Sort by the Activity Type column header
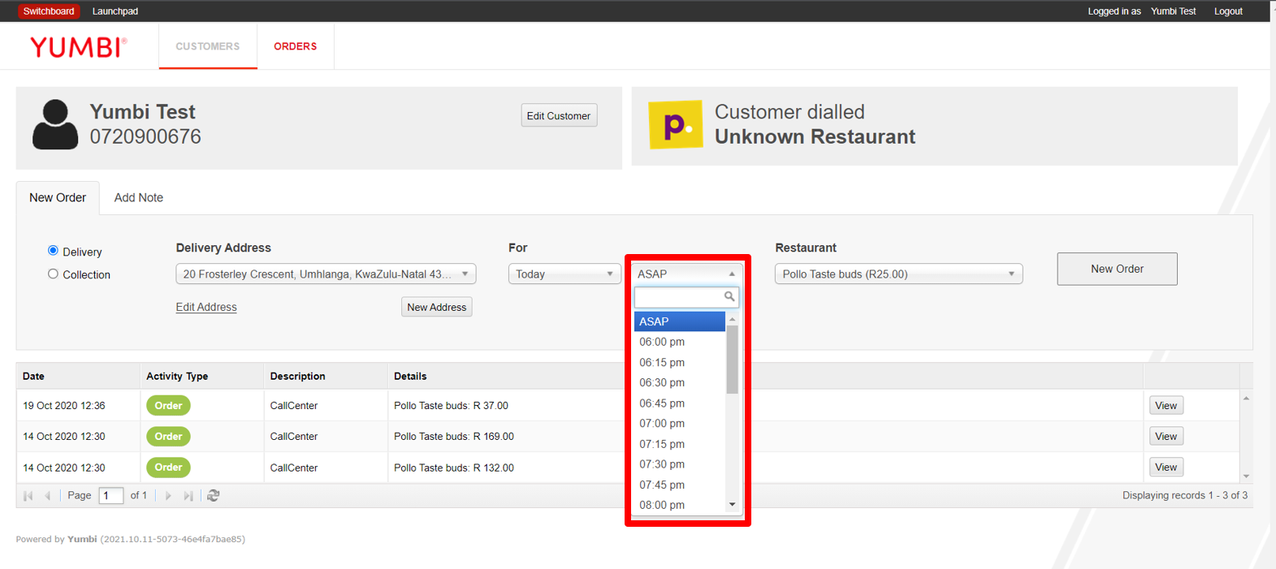 coord(202,376)
